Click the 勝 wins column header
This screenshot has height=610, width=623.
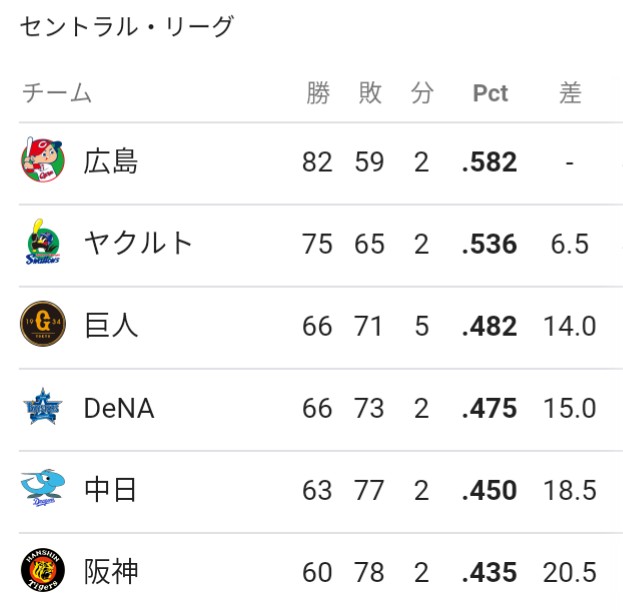pyautogui.click(x=318, y=93)
